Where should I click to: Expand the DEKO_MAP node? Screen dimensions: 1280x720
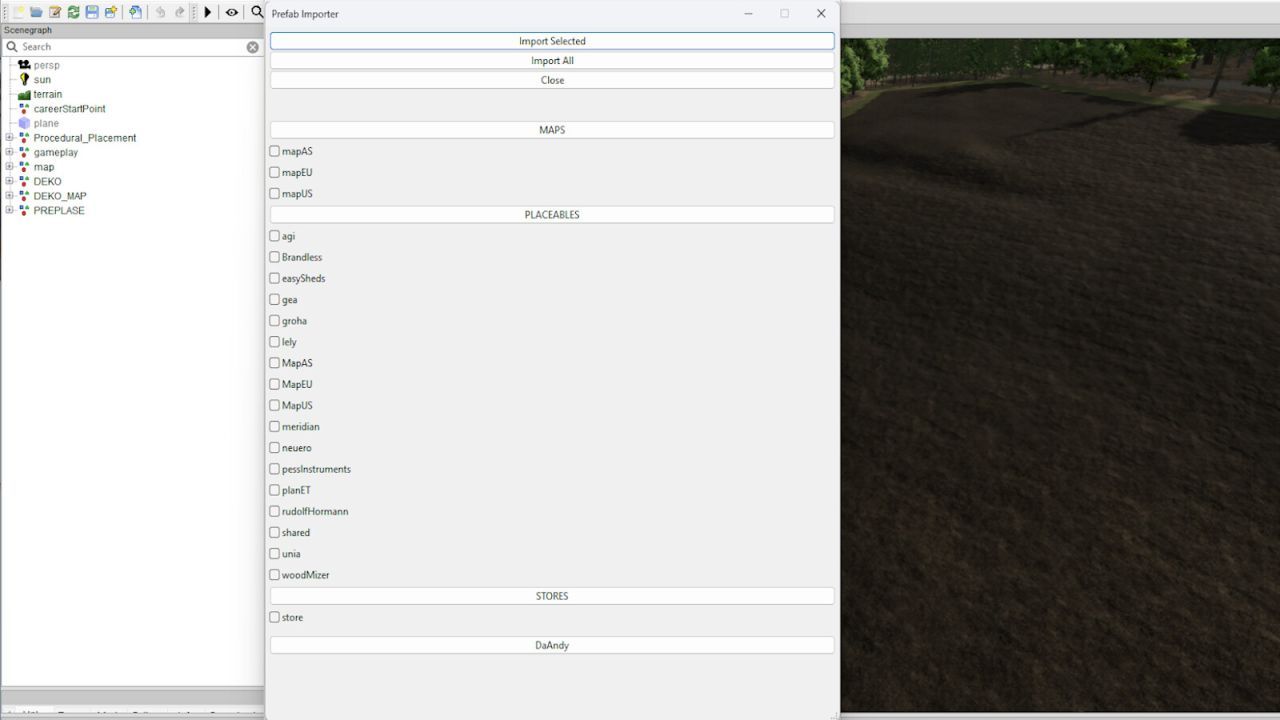9,196
